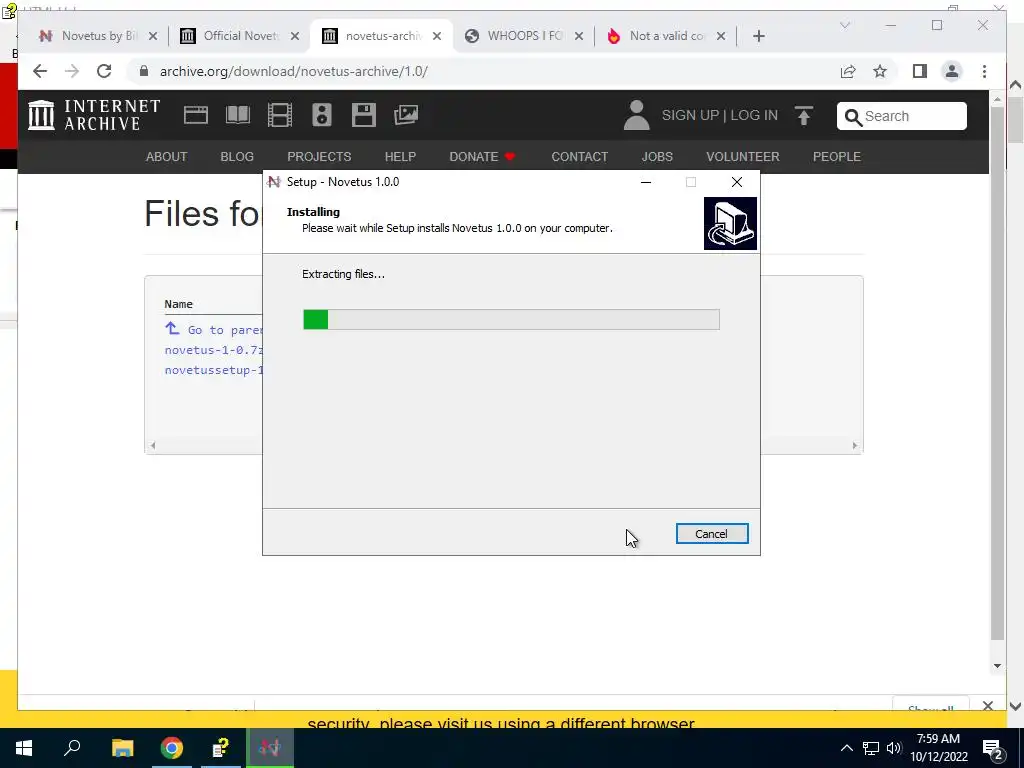Open the JOBS link
Image resolution: width=1024 pixels, height=768 pixels.
pos(657,157)
